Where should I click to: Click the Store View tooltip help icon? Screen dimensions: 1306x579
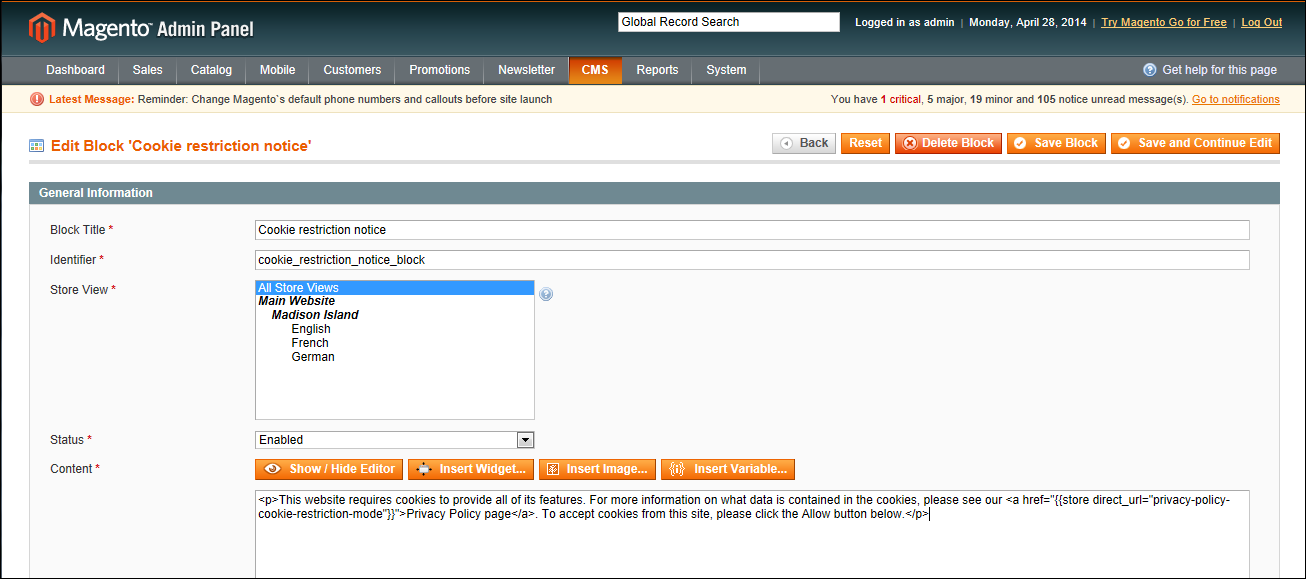[546, 294]
